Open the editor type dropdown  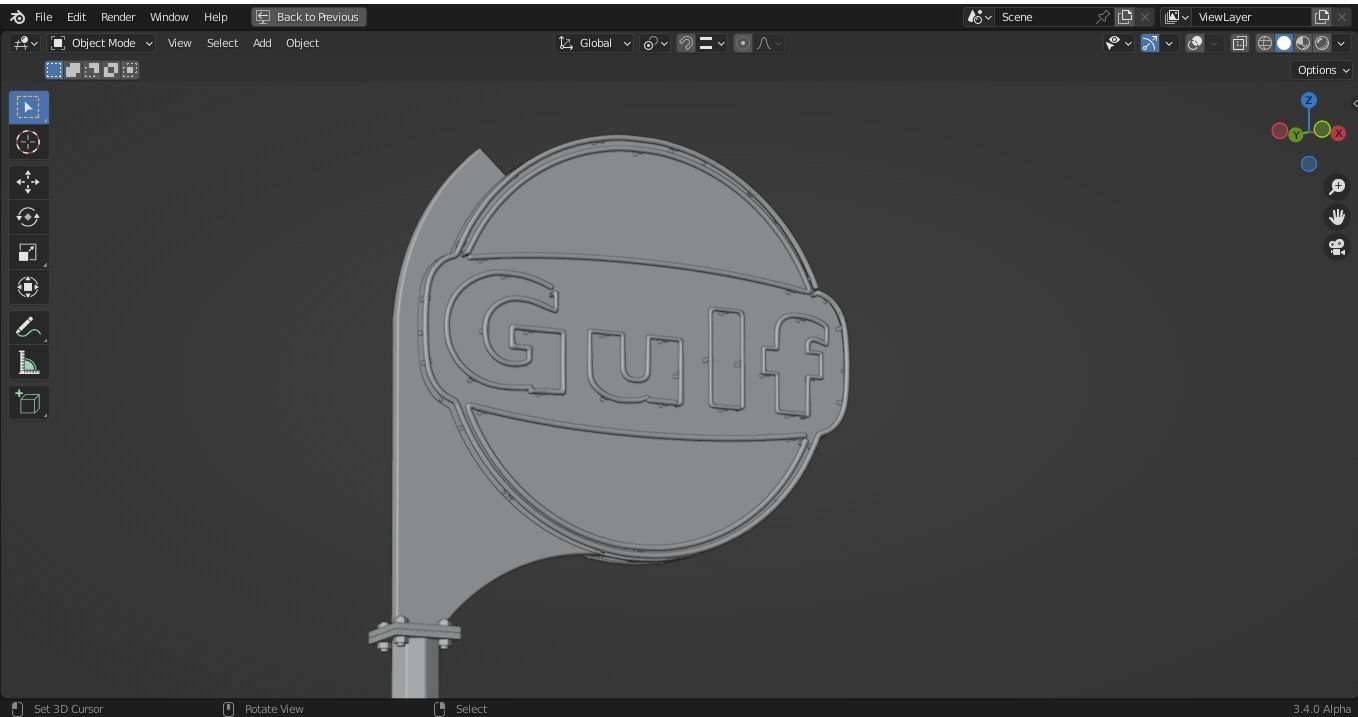coord(25,43)
